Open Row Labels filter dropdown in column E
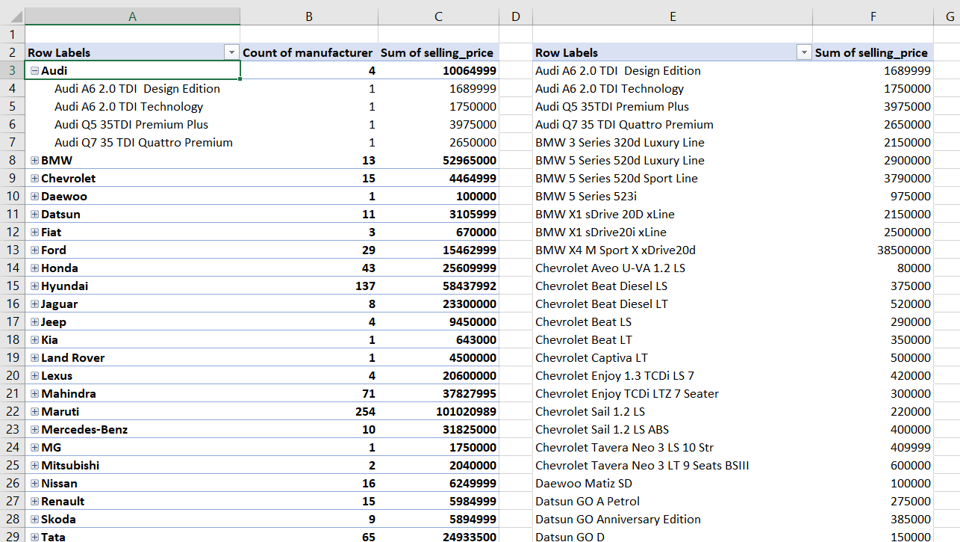The height and width of the screenshot is (542, 960). (803, 53)
